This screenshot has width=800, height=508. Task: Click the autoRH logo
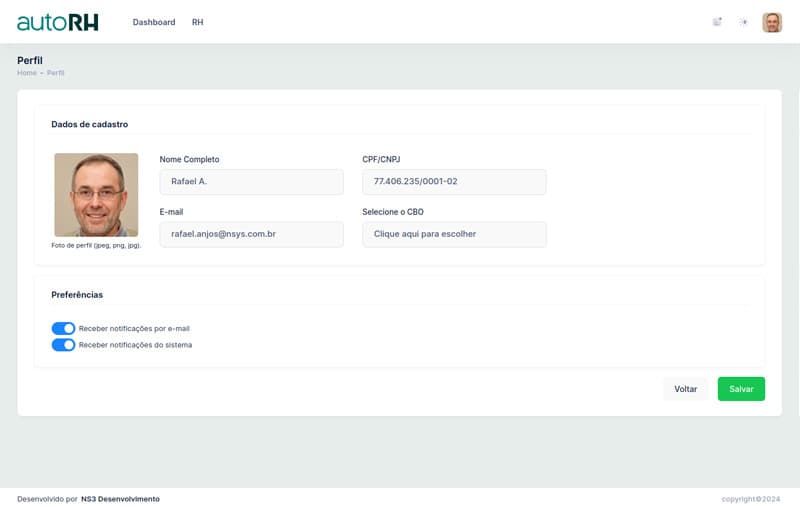pos(58,22)
